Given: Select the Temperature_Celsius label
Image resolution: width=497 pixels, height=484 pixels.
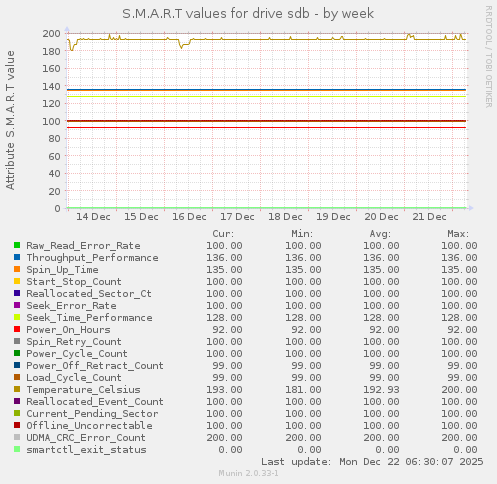Looking at the screenshot, I should click(83, 390).
